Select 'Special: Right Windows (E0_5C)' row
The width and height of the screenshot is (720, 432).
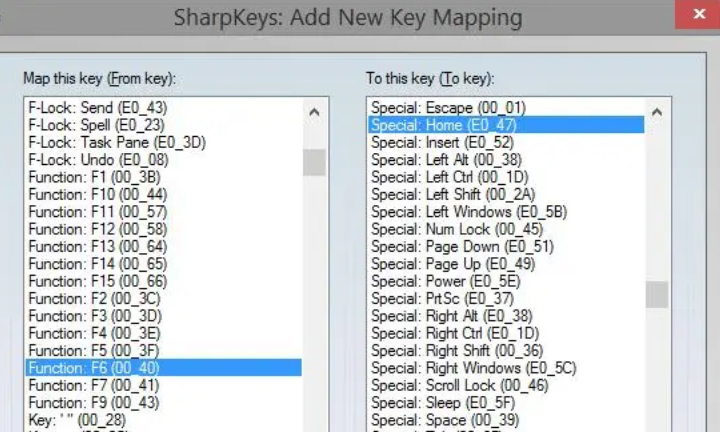tap(506, 368)
